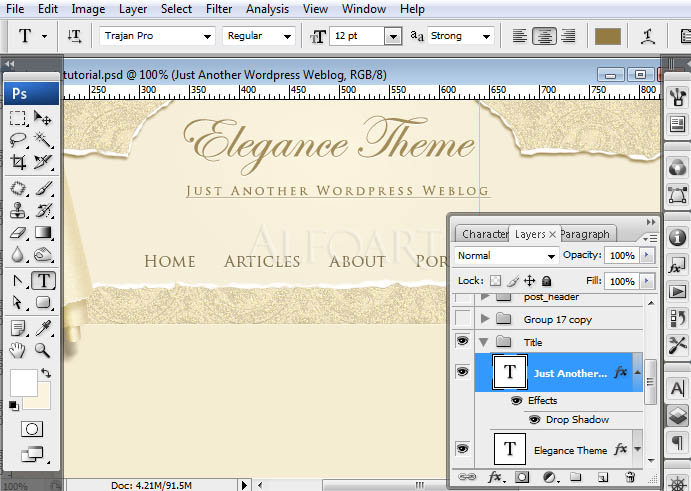Select the Horizontal Type tool in toolbox
The image size is (691, 491).
pos(43,280)
